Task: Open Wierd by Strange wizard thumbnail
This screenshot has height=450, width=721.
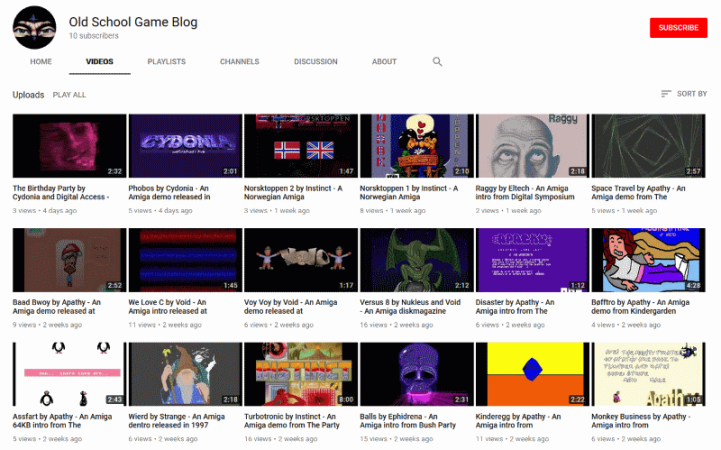Action: point(185,373)
